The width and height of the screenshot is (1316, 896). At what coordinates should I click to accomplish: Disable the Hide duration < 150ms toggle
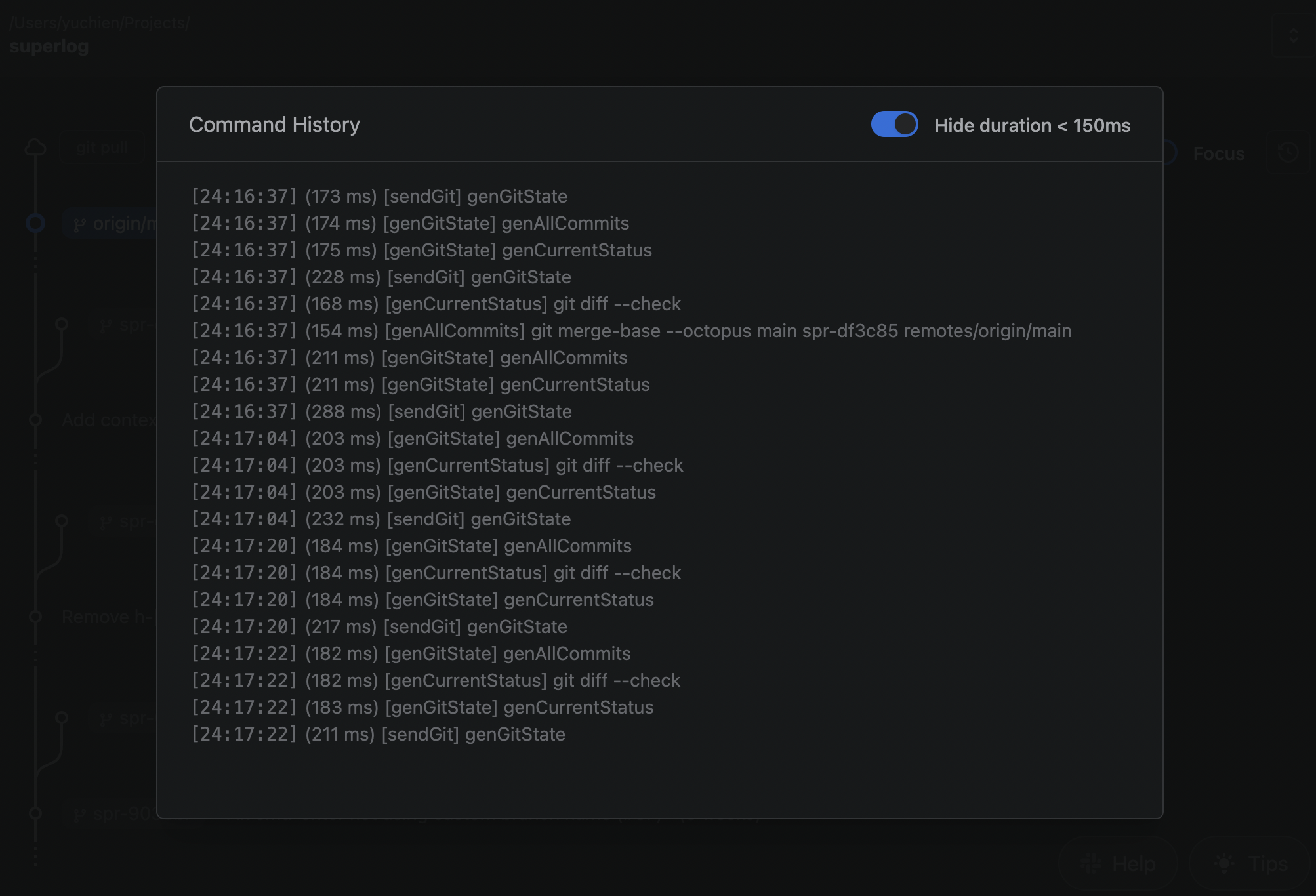click(x=895, y=124)
